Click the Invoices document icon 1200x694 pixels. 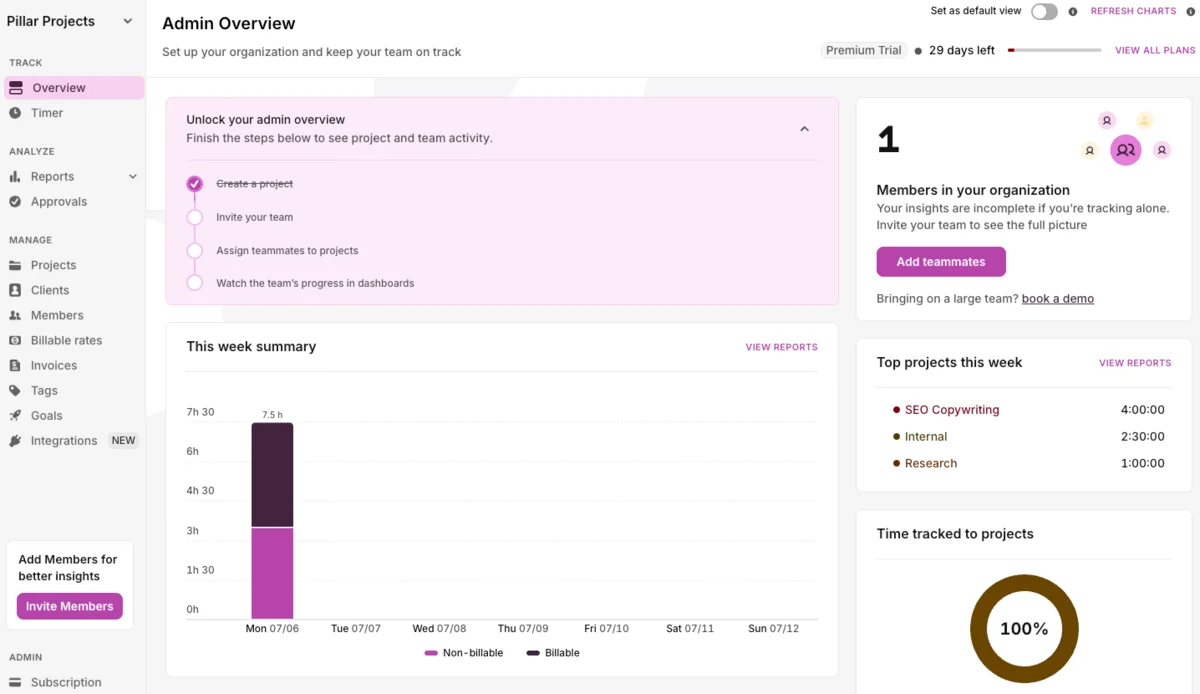15,366
